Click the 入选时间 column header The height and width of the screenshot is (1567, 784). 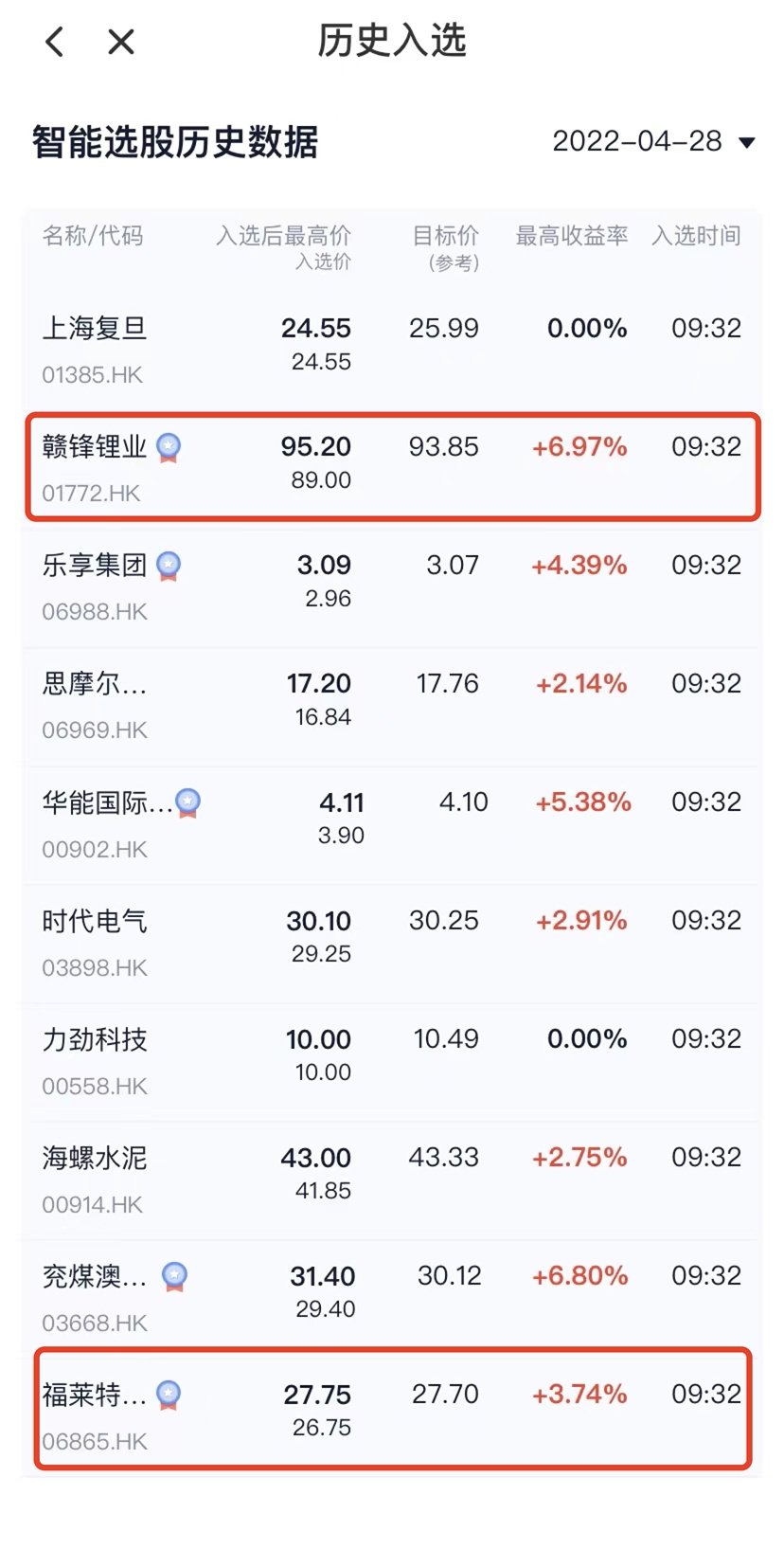coord(696,236)
